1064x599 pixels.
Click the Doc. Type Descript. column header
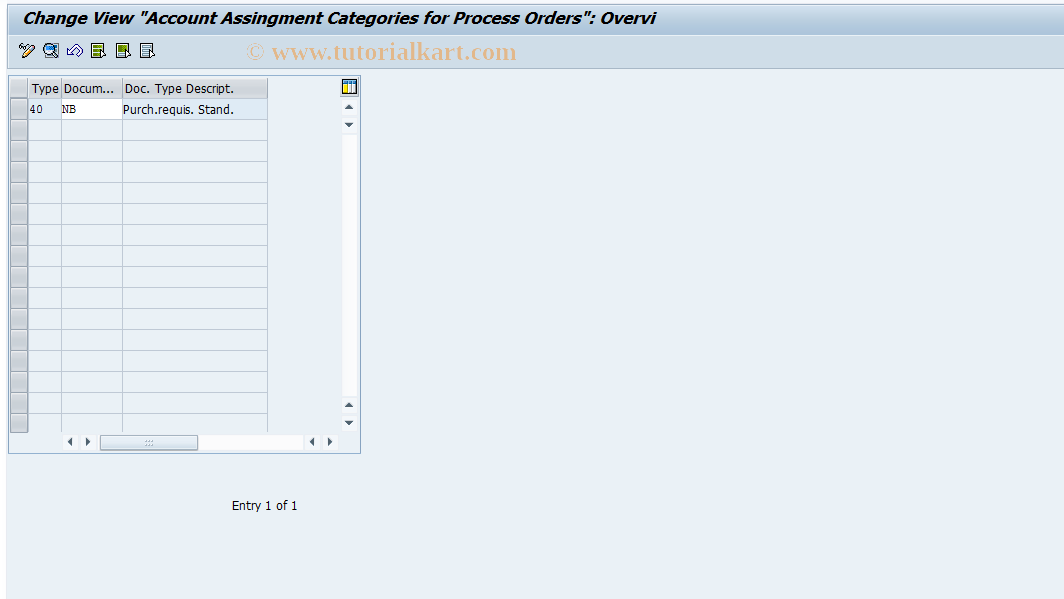[195, 89]
